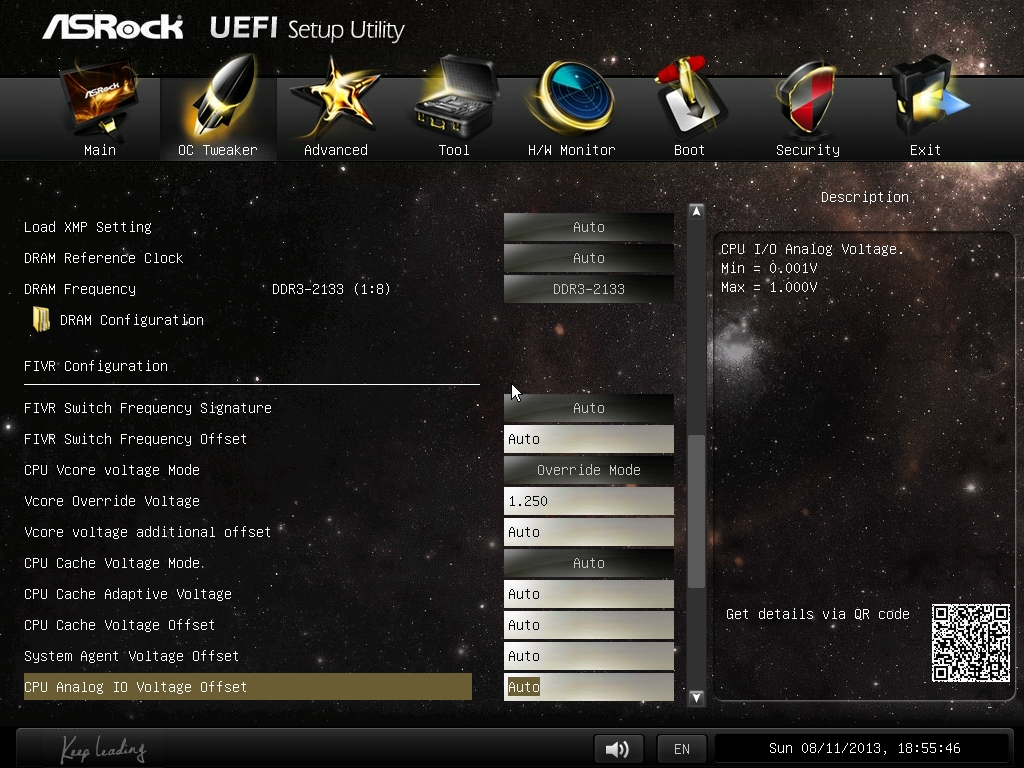This screenshot has height=768, width=1024.
Task: Select the DRAM Frequency label
Action: (80, 289)
